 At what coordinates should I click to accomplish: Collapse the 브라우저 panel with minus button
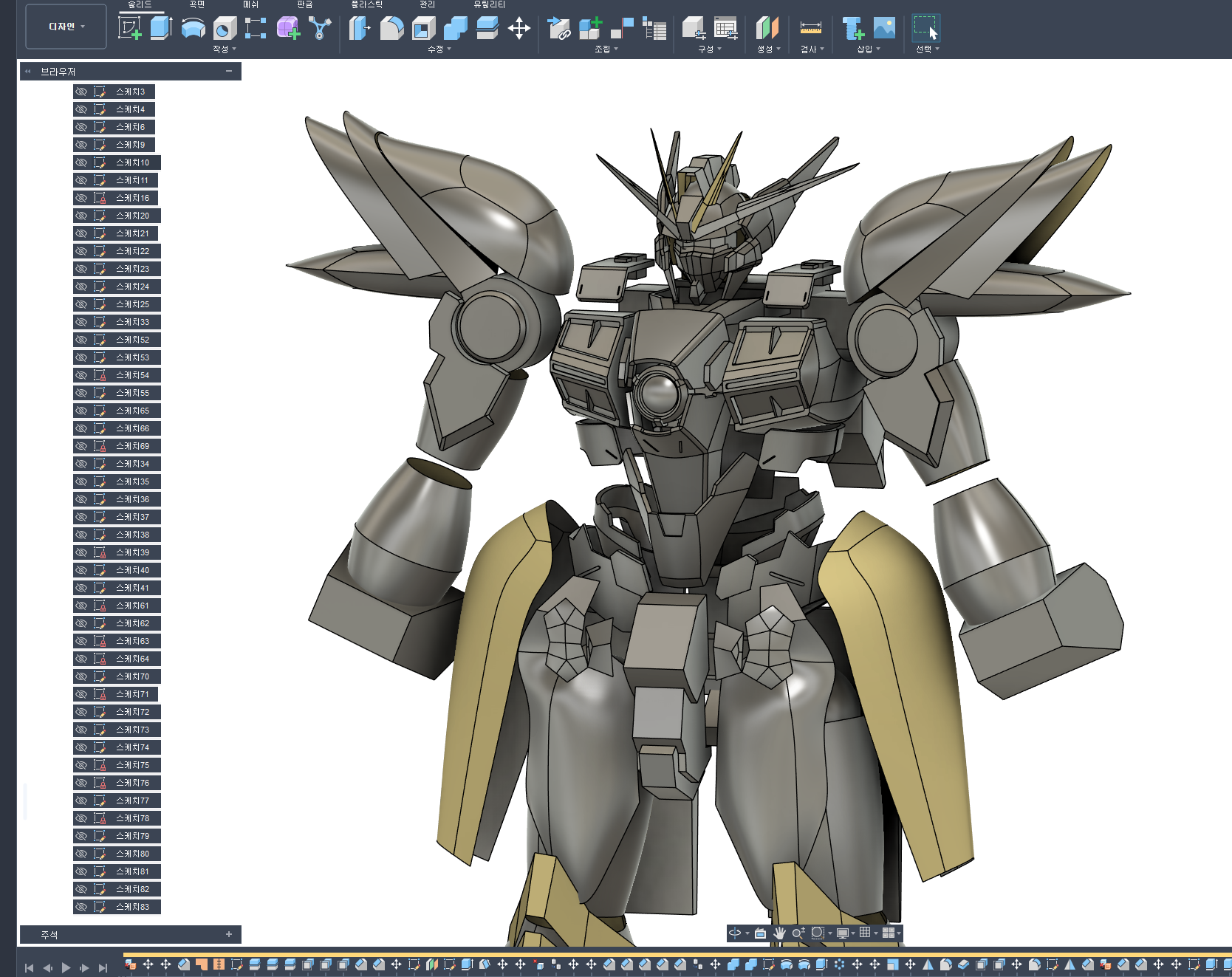pyautogui.click(x=229, y=71)
